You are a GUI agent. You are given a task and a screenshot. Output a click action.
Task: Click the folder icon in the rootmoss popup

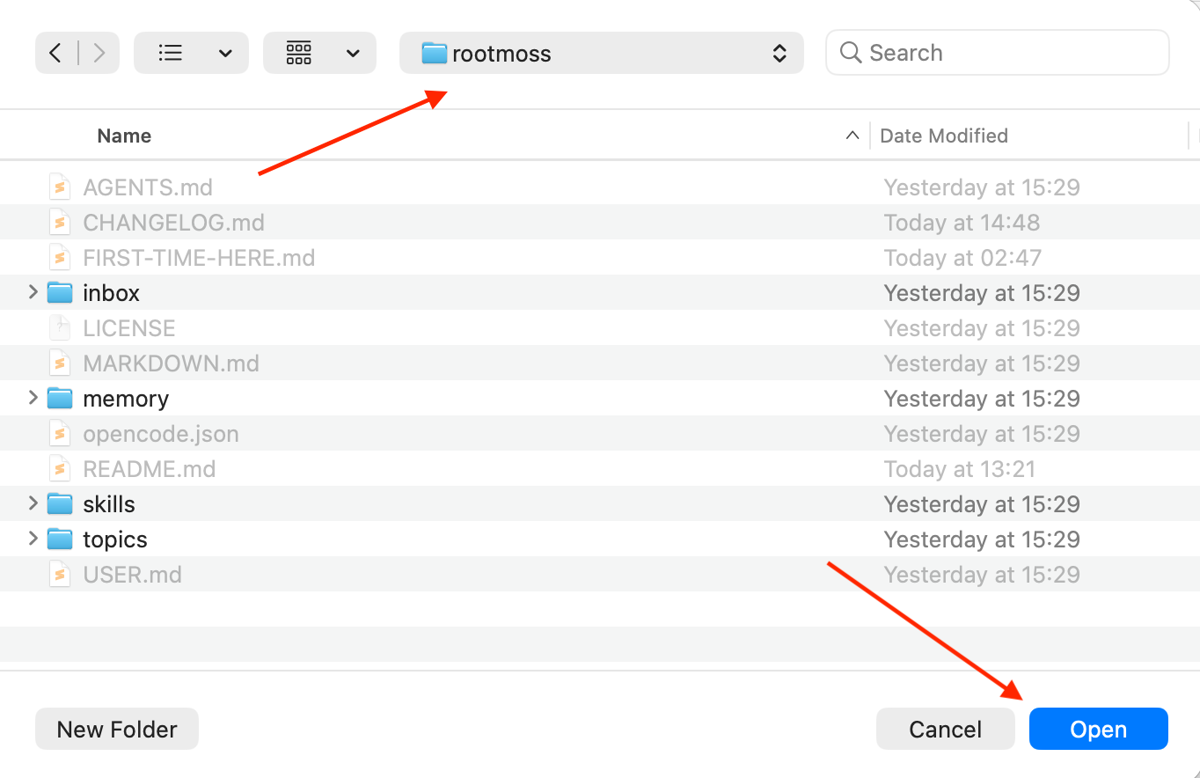pyautogui.click(x=434, y=53)
